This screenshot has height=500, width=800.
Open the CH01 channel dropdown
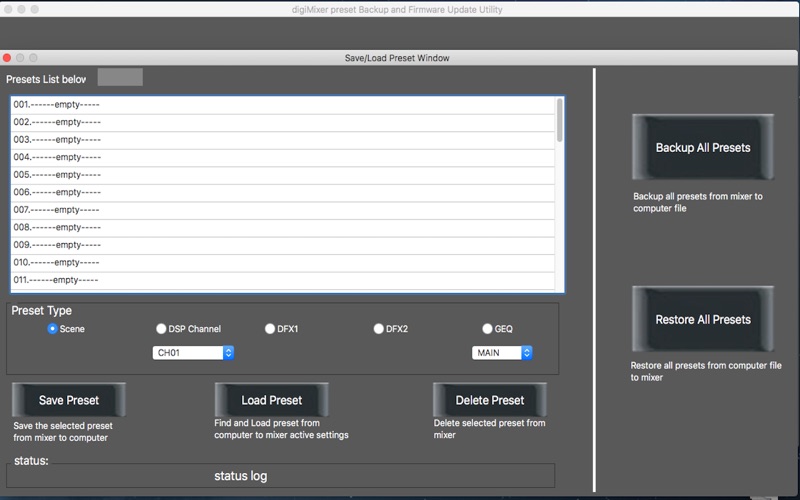pos(193,353)
